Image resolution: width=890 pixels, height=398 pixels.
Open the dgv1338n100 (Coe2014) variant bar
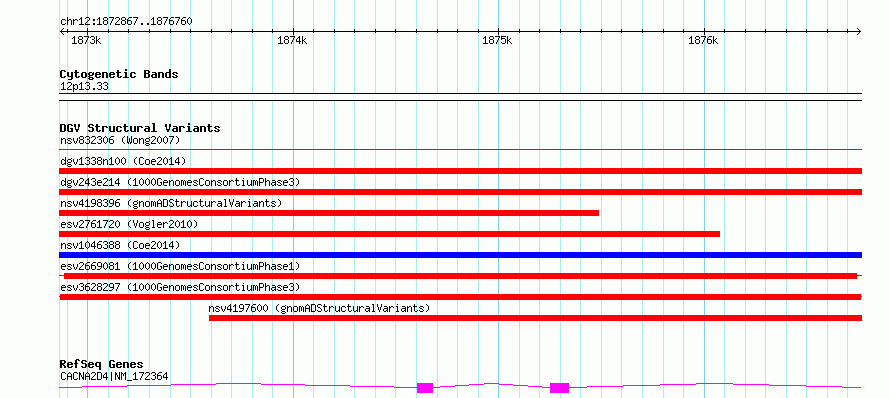pyautogui.click(x=461, y=171)
